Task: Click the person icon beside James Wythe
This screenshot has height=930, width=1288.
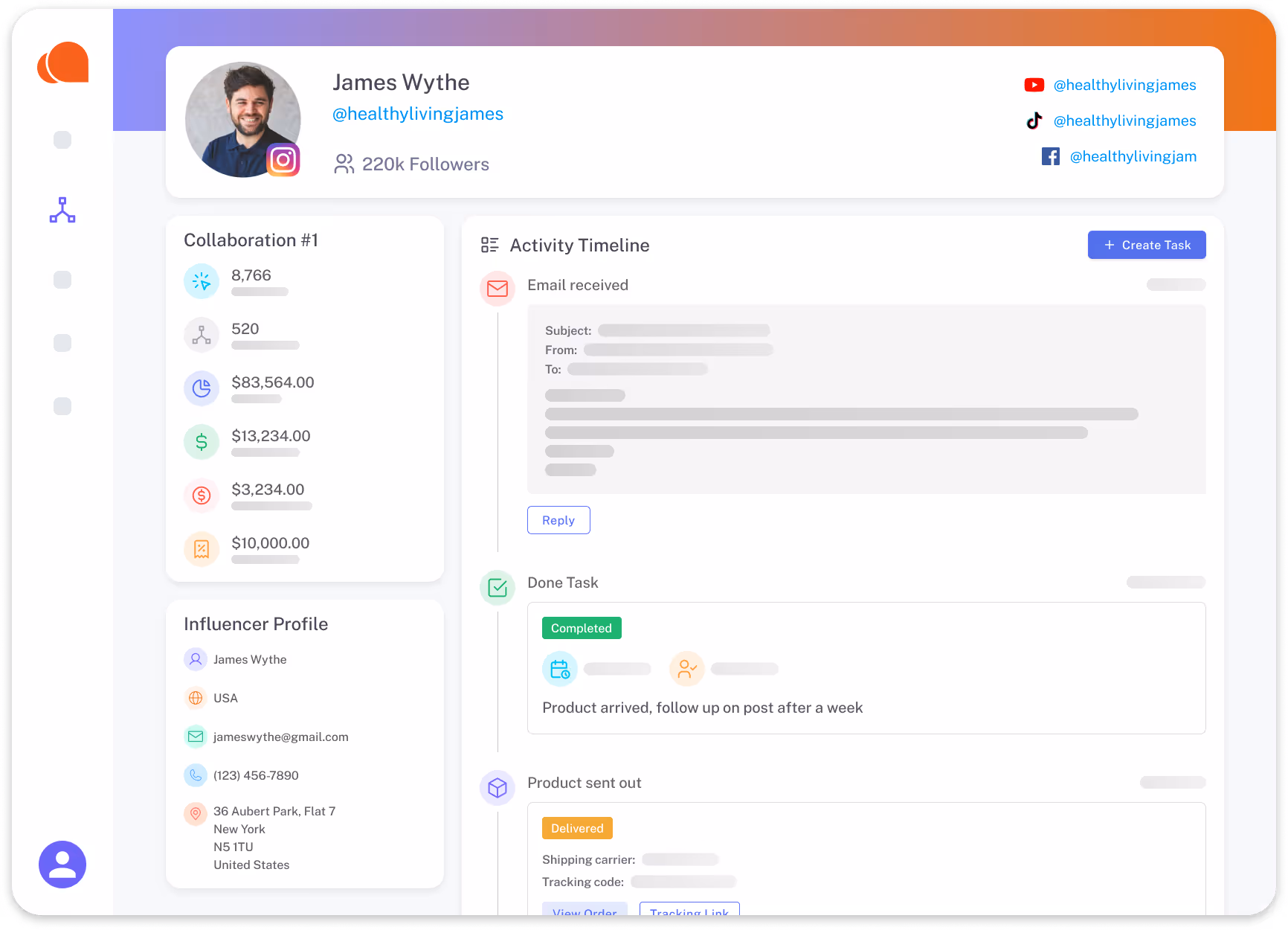Action: click(x=196, y=659)
